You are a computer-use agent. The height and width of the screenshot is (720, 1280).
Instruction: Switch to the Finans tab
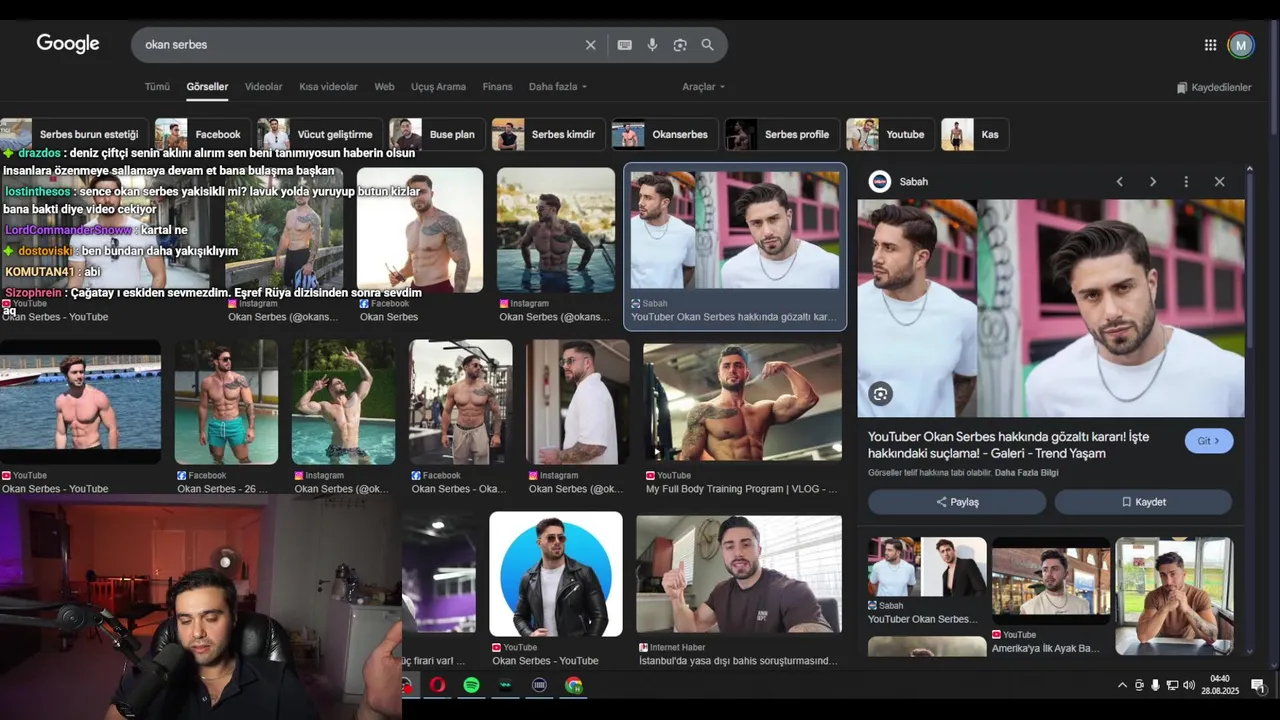pos(497,87)
